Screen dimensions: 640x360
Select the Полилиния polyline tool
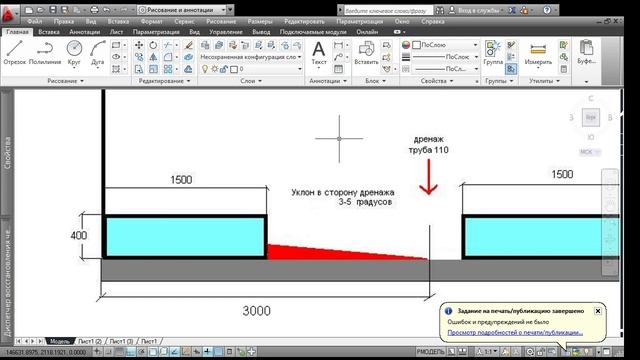45,52
